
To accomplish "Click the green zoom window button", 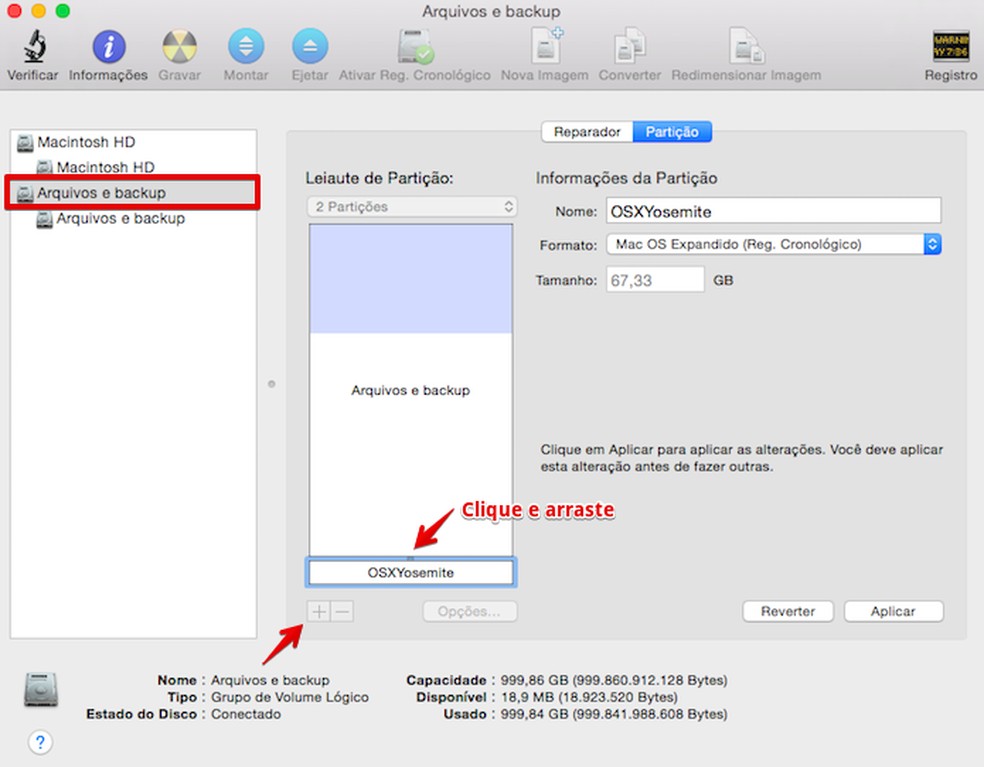I will click(63, 11).
